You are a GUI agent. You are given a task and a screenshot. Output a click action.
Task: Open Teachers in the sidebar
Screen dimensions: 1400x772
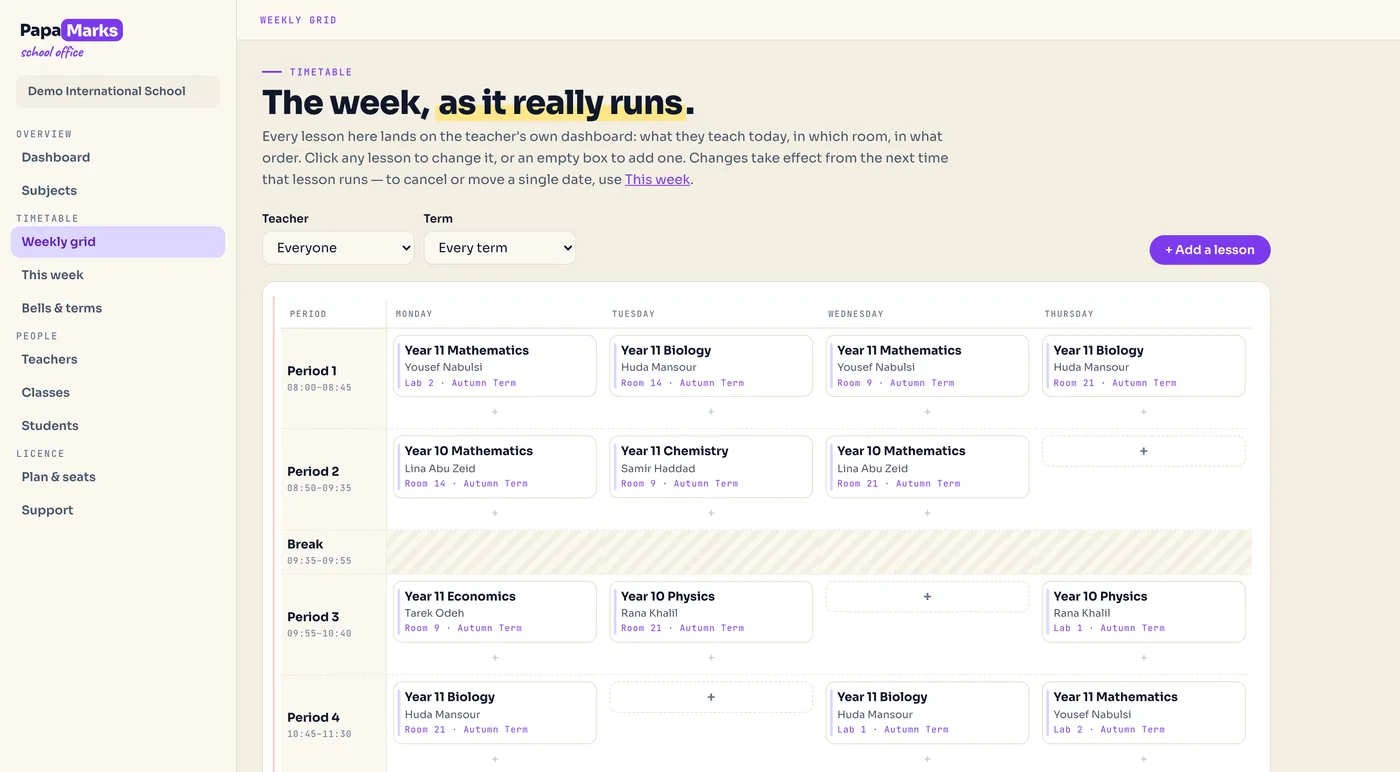pyautogui.click(x=118, y=359)
